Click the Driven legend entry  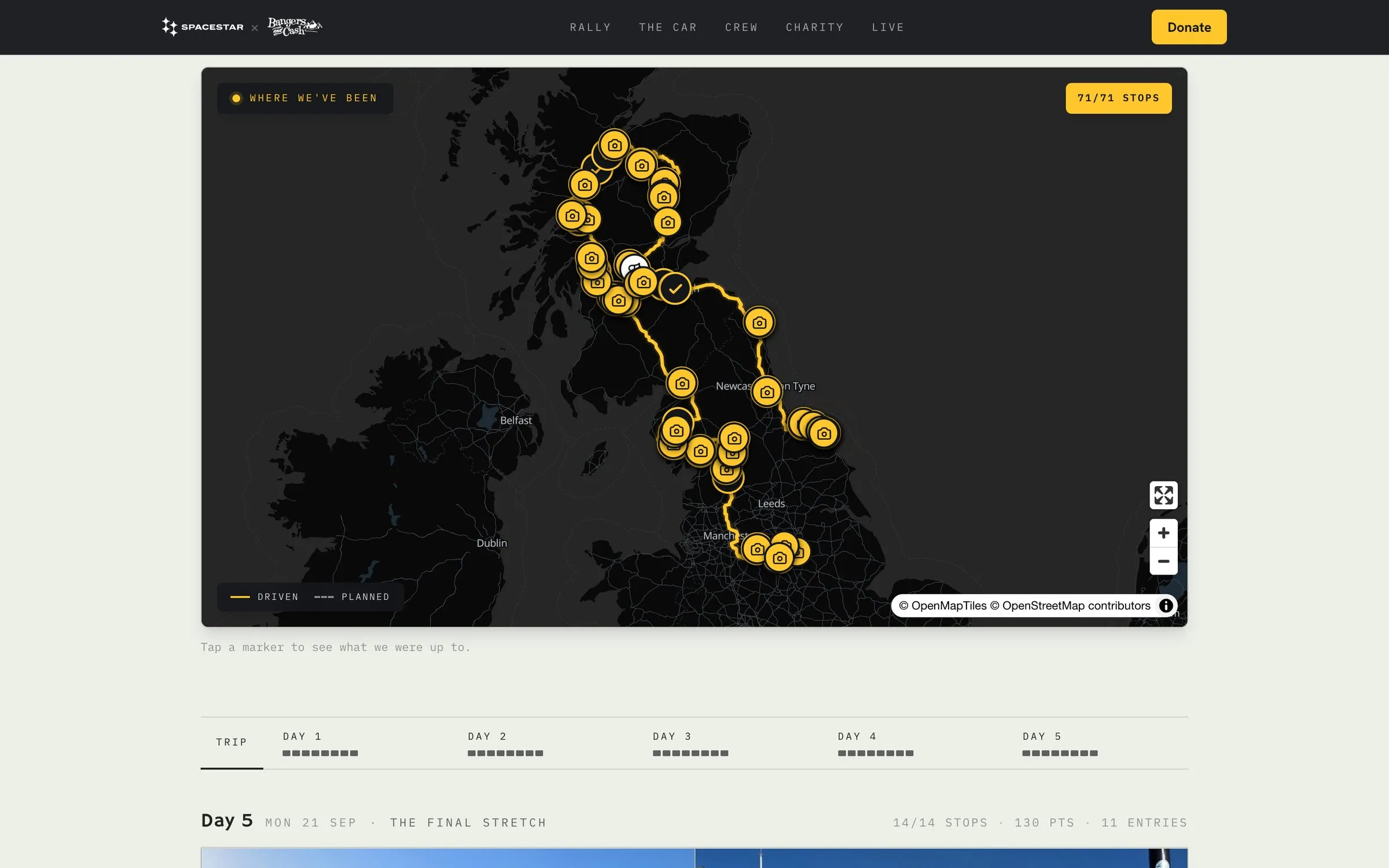(264, 597)
